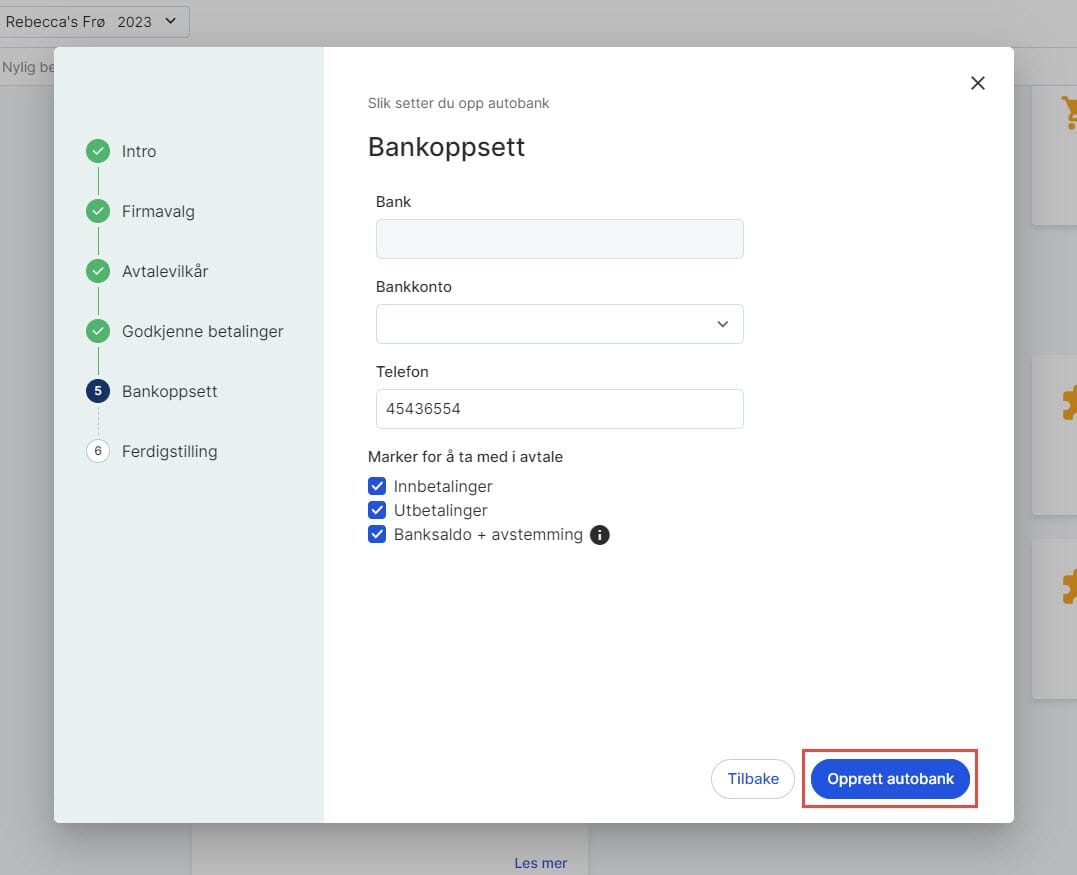Toggle the Utbetalinger checkbox
Image resolution: width=1077 pixels, height=875 pixels.
click(x=377, y=510)
